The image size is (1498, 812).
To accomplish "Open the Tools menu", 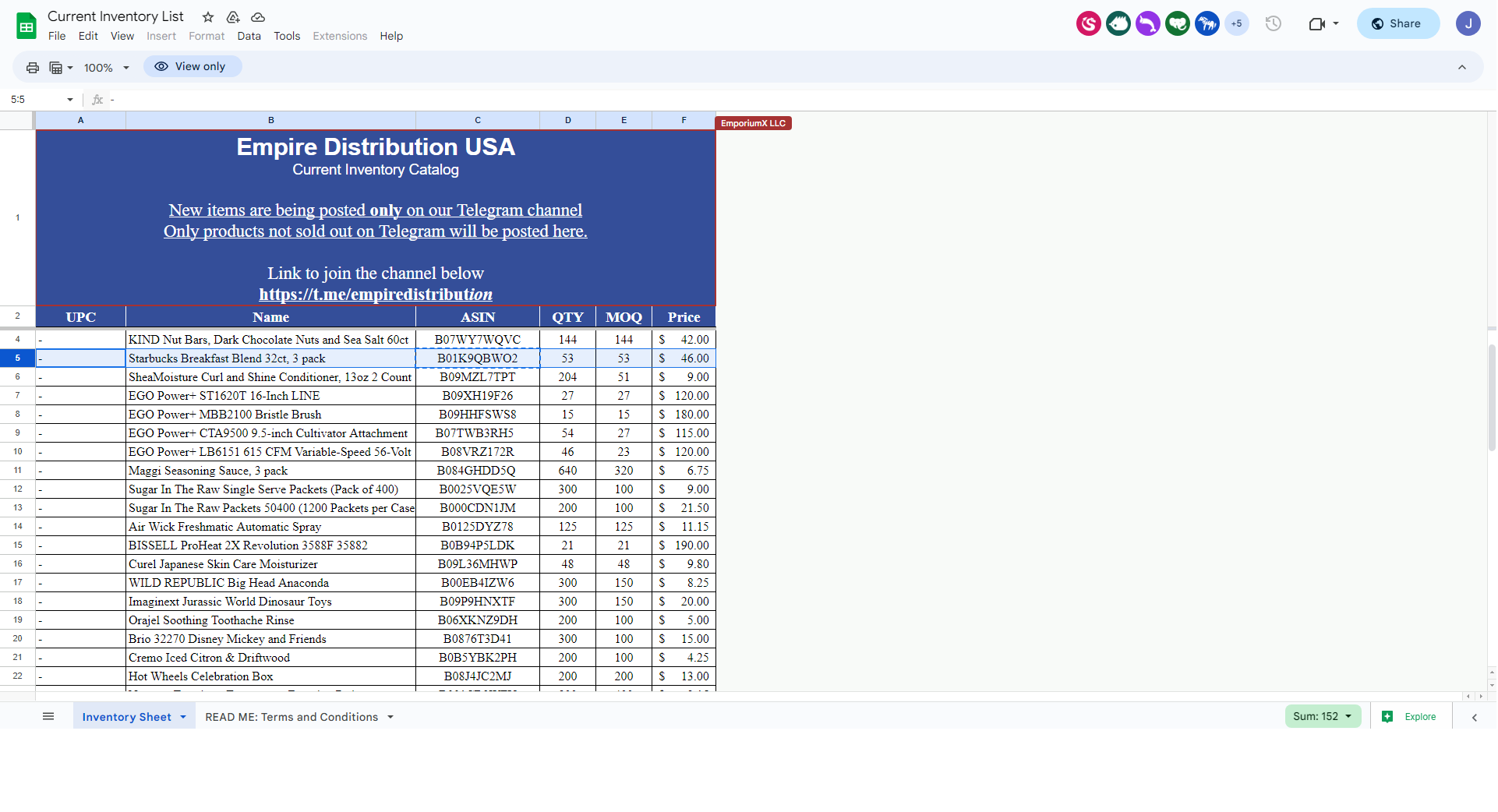I will click(x=287, y=37).
